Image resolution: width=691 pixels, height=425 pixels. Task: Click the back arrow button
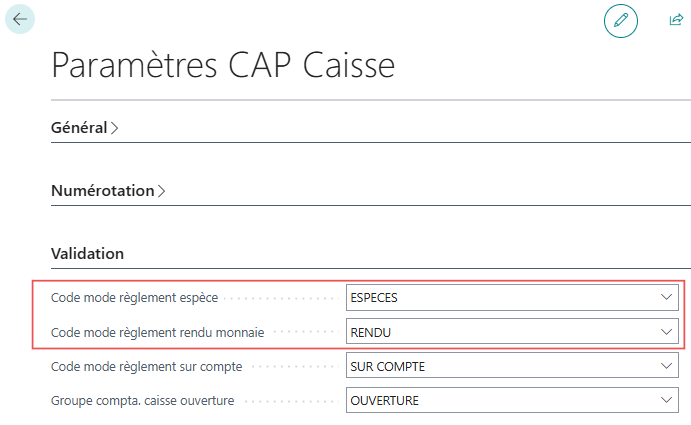pos(20,19)
